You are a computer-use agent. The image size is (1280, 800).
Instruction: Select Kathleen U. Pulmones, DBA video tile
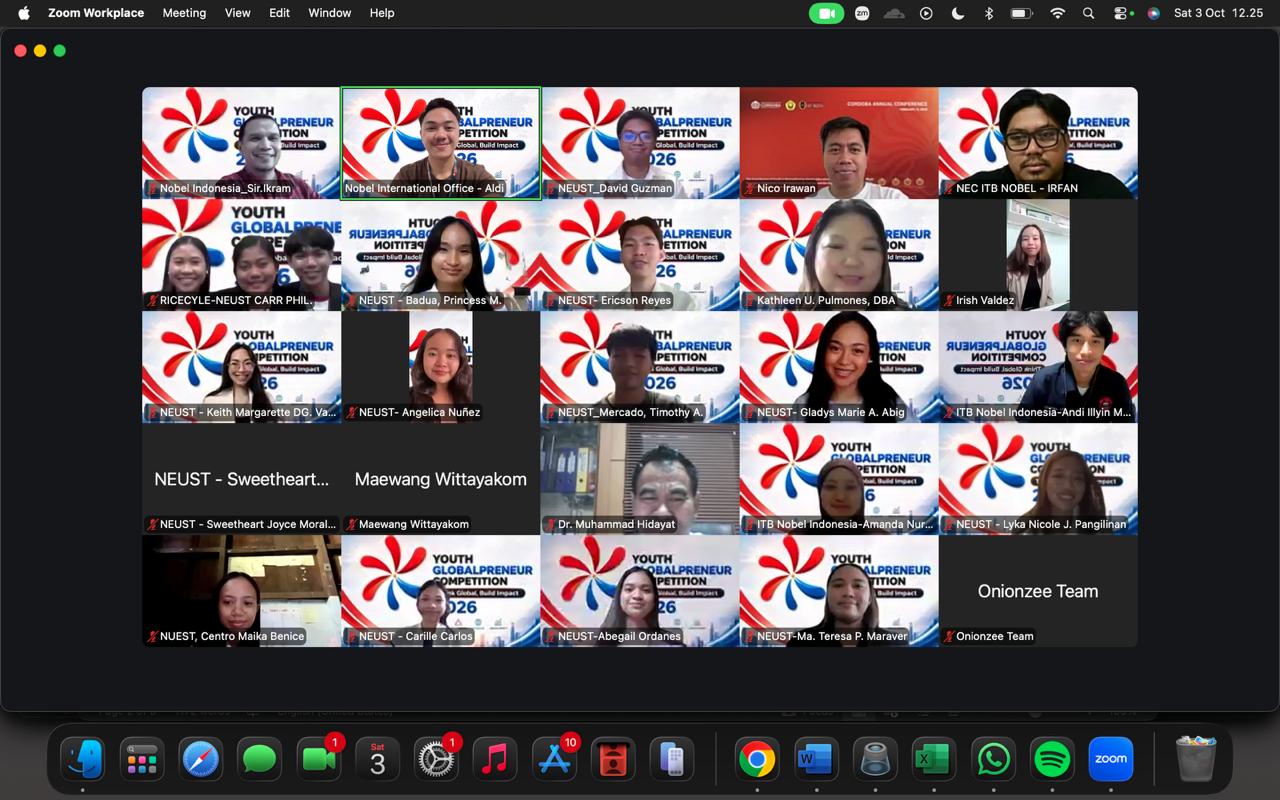point(839,255)
